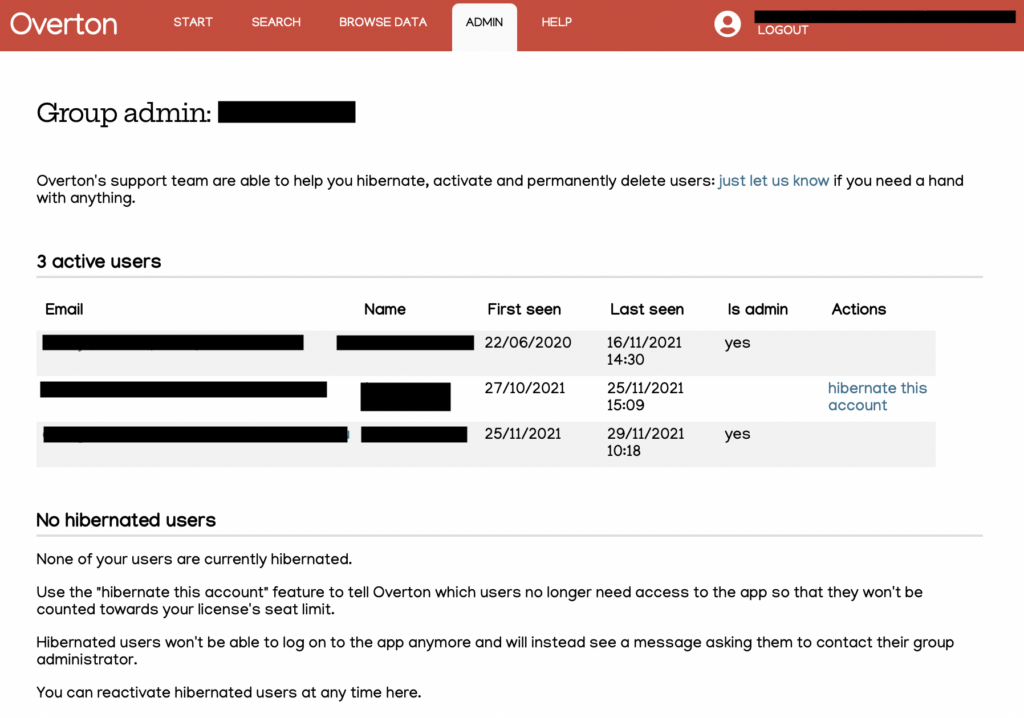Select first seen date 22/06/2020
Screen dimensions: 1024x718
pyautogui.click(x=528, y=342)
